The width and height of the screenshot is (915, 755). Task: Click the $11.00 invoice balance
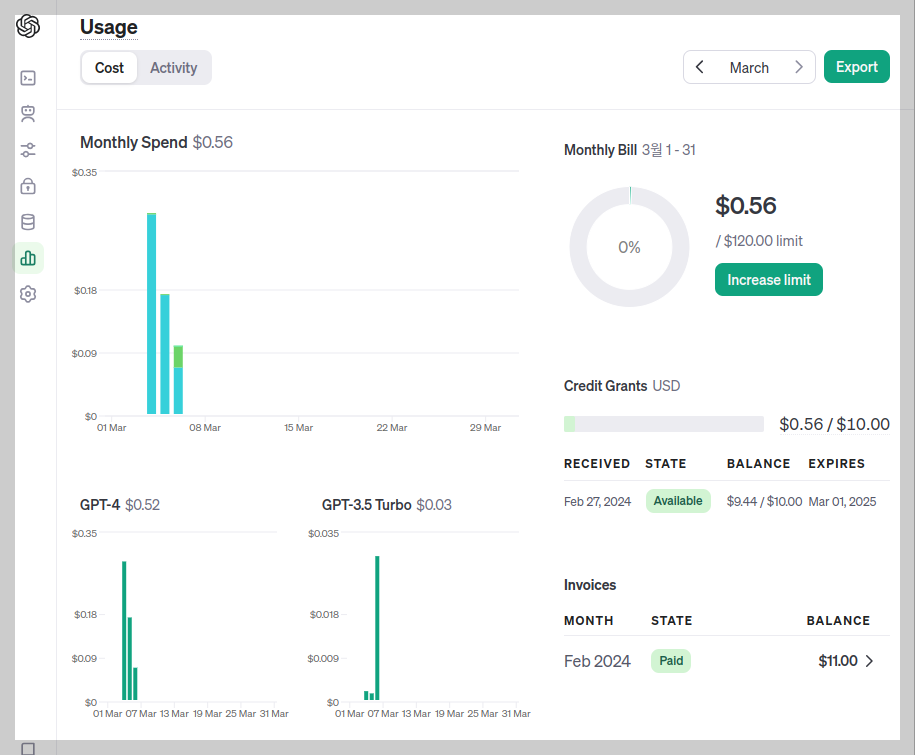pyautogui.click(x=837, y=661)
